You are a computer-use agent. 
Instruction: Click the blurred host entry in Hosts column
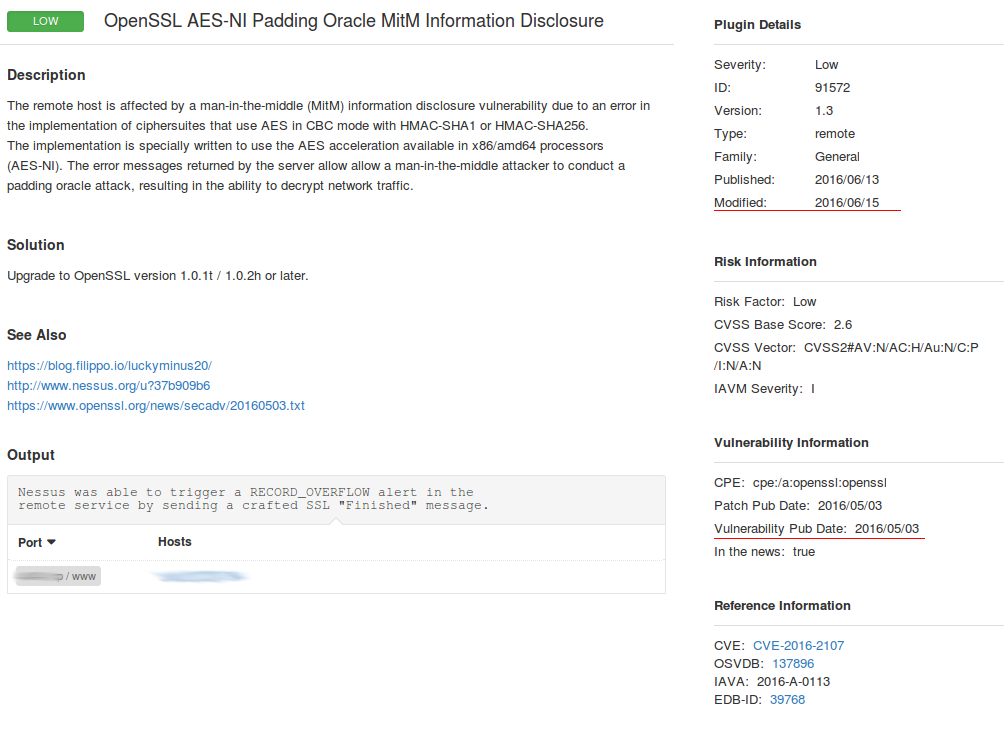point(201,576)
